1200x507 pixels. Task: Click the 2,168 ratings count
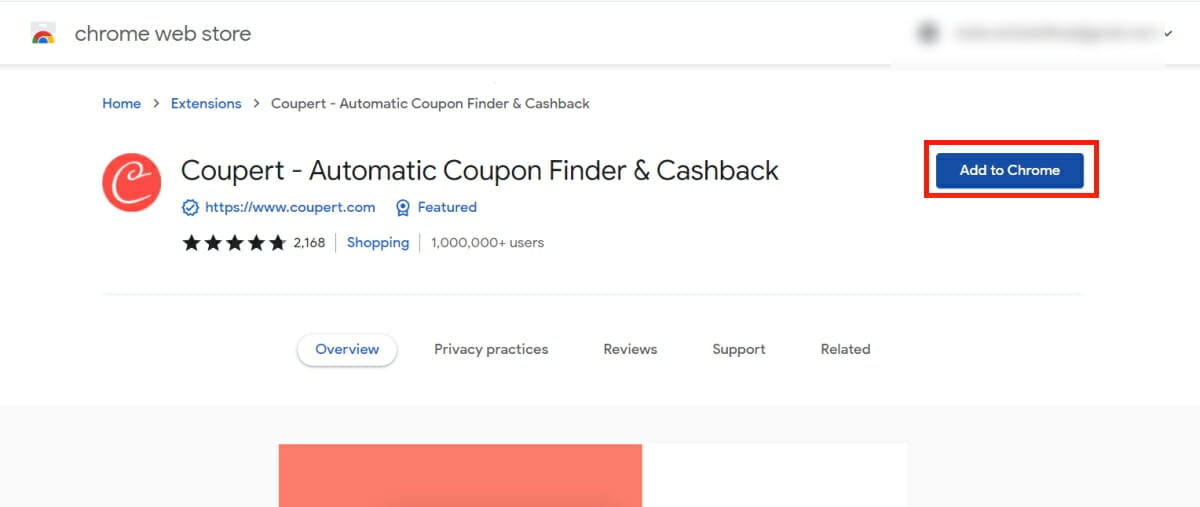(x=309, y=243)
